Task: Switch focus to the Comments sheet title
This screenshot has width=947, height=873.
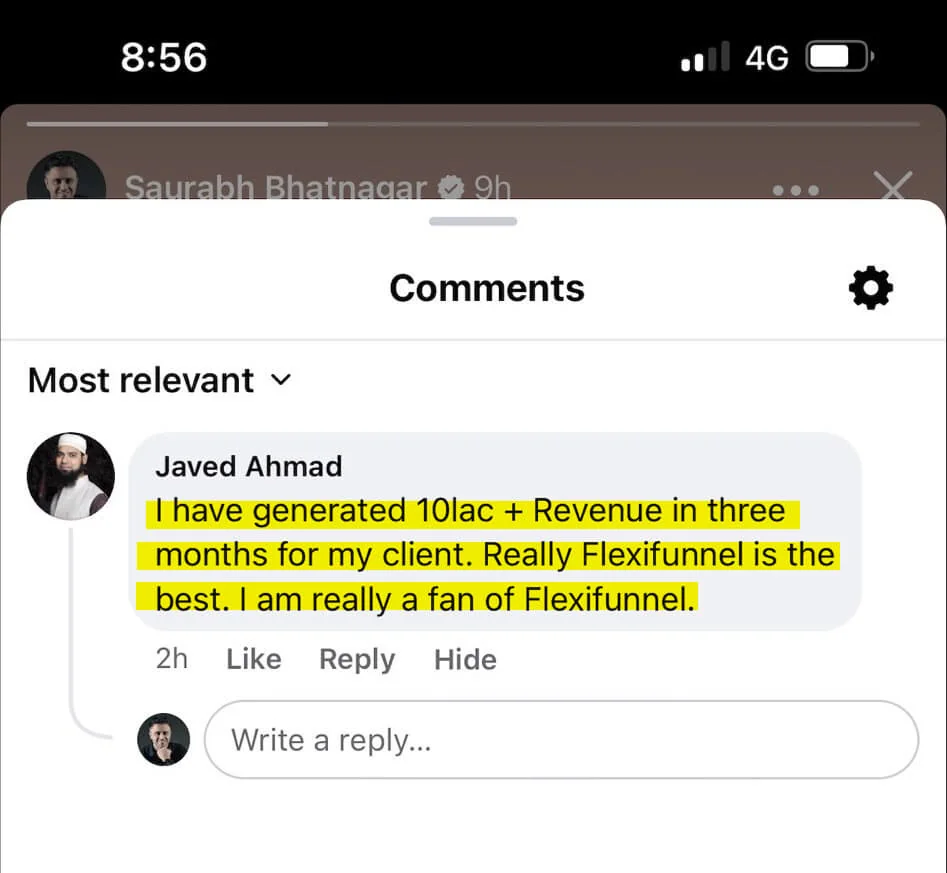Action: [x=486, y=288]
